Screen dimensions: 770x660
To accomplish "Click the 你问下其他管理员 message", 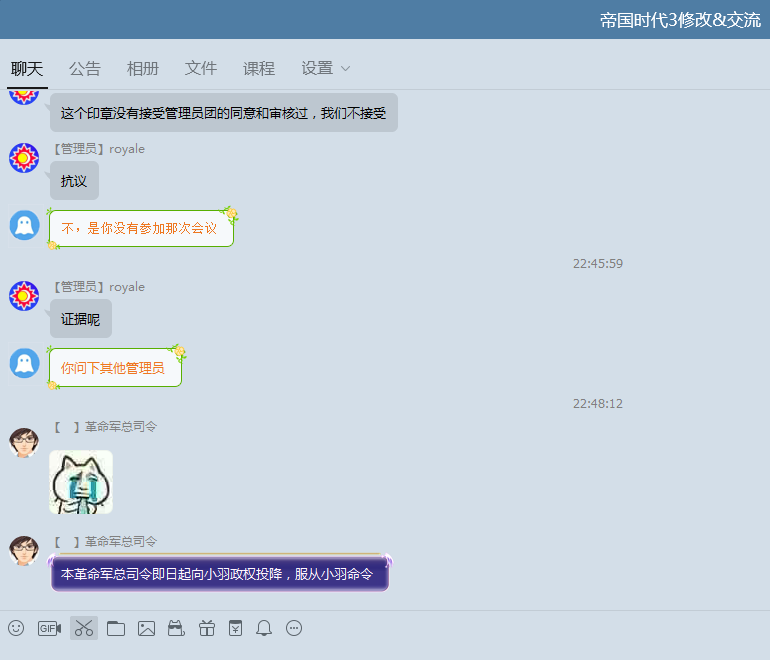I will (115, 368).
